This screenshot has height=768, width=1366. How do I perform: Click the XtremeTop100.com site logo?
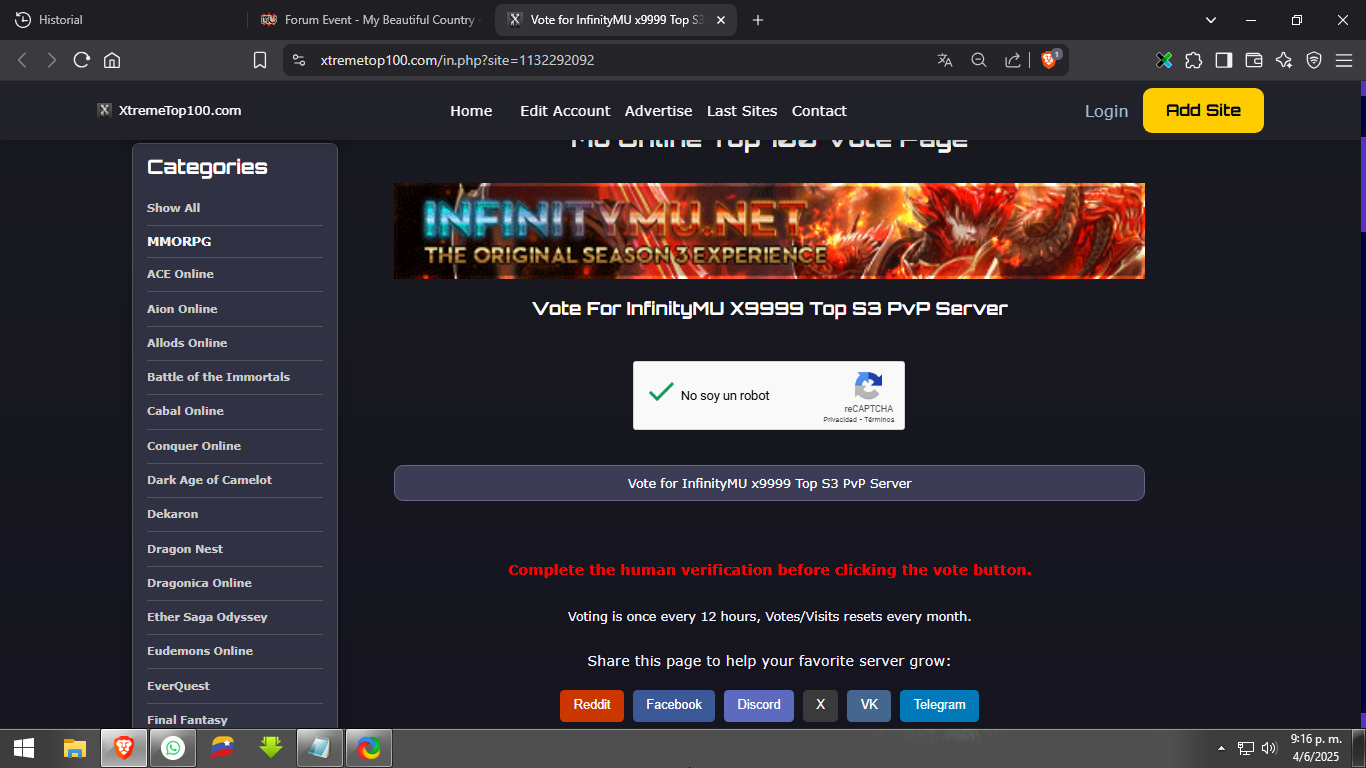tap(169, 110)
